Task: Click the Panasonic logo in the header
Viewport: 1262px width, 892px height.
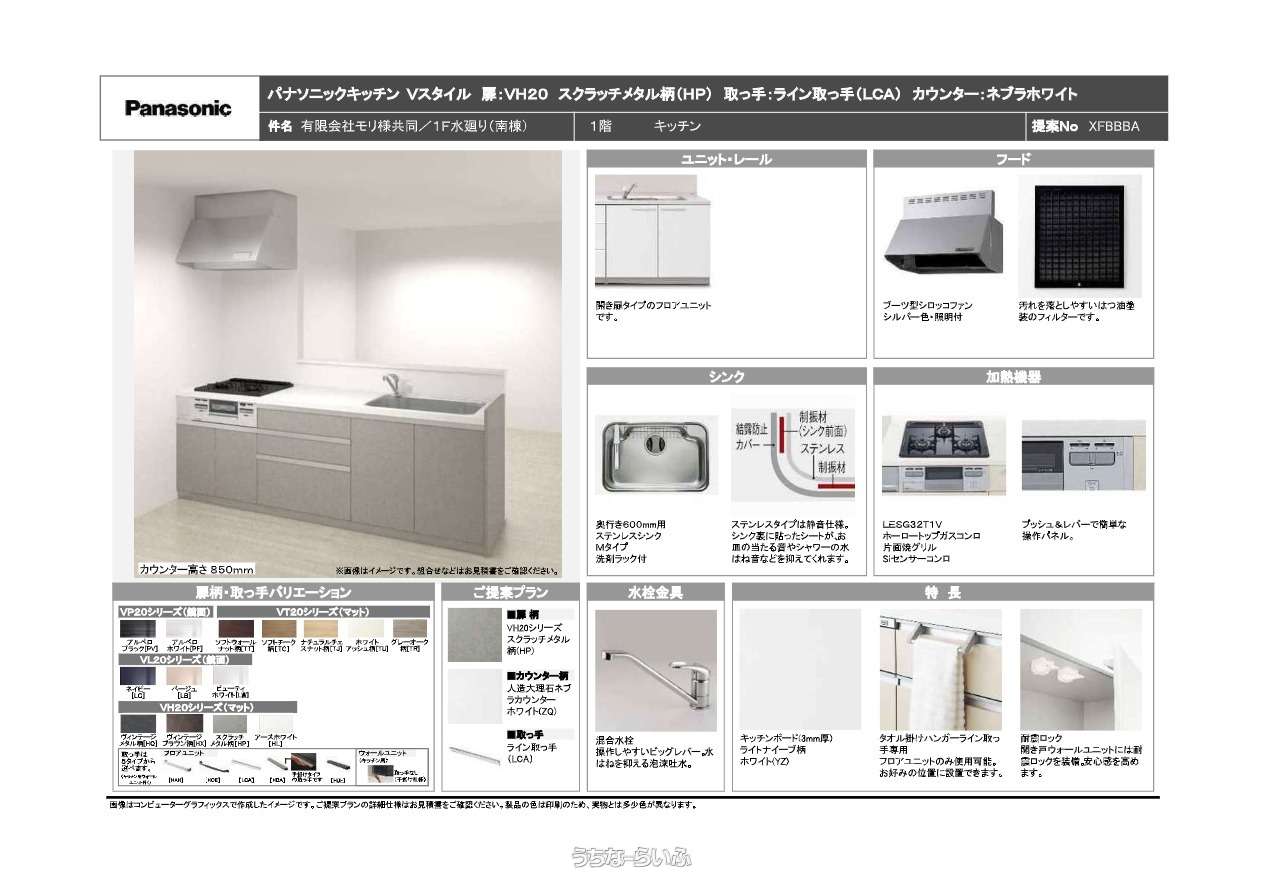Action: 178,108
